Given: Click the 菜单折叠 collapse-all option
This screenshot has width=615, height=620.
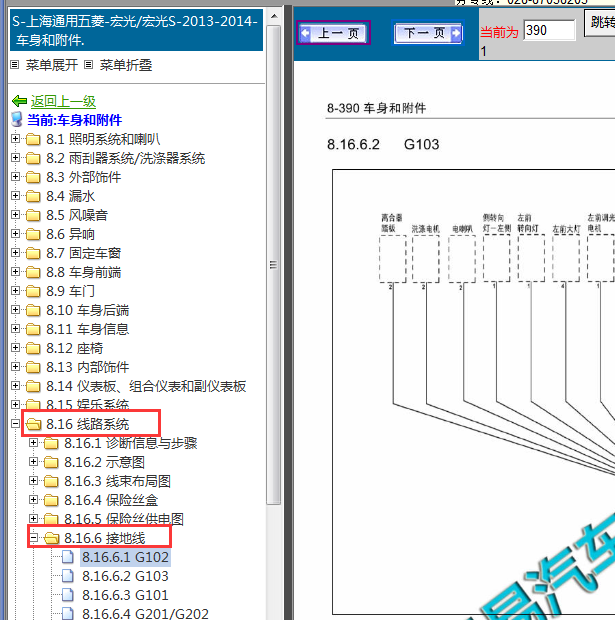Looking at the screenshot, I should pos(126,65).
